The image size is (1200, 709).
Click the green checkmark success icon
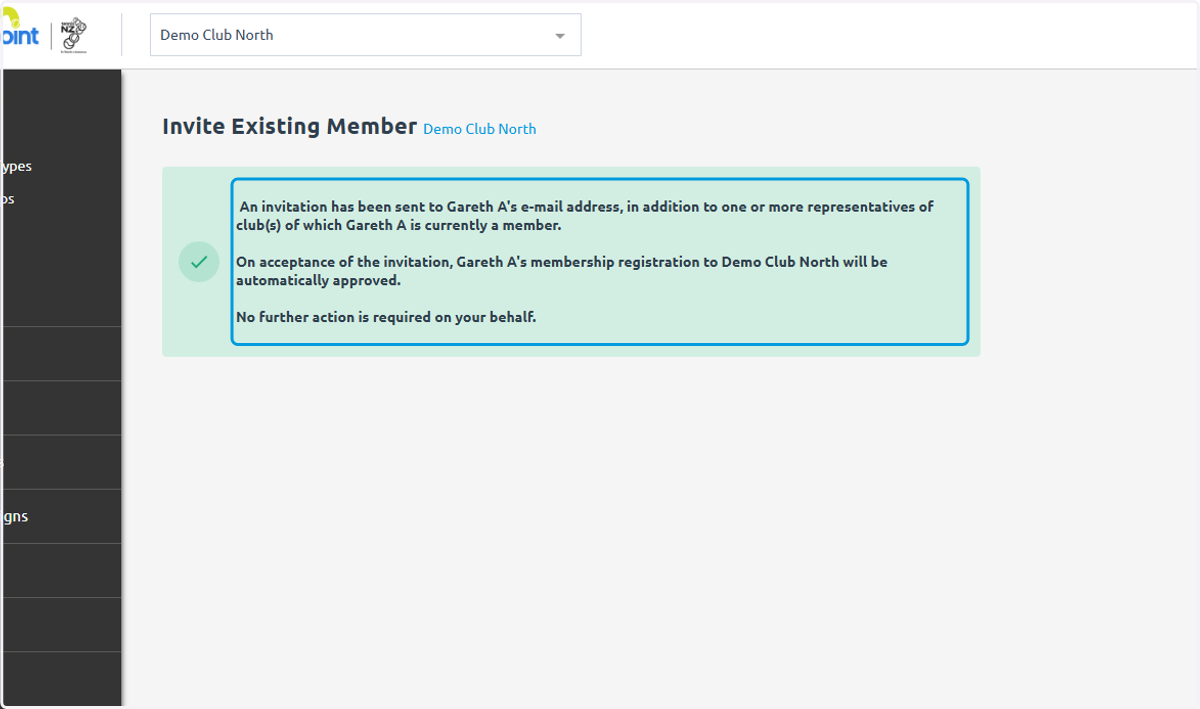tap(199, 262)
